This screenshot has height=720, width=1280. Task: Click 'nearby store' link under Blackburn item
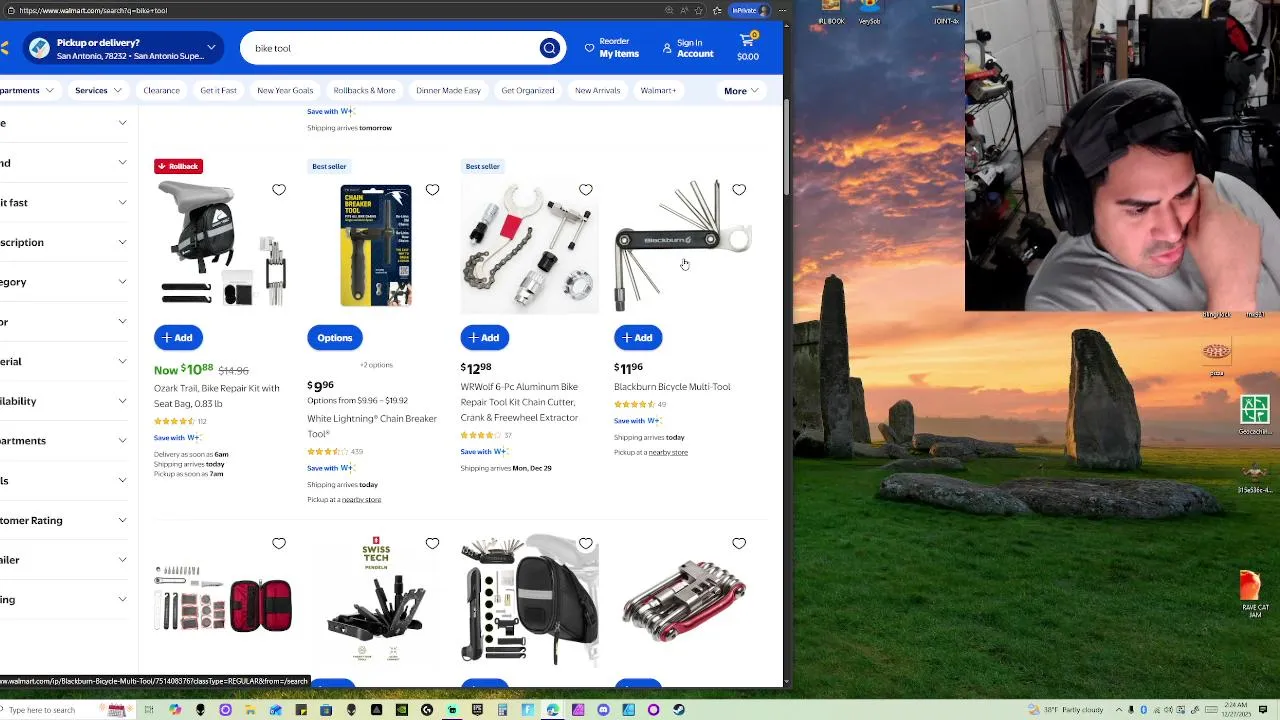click(x=667, y=452)
